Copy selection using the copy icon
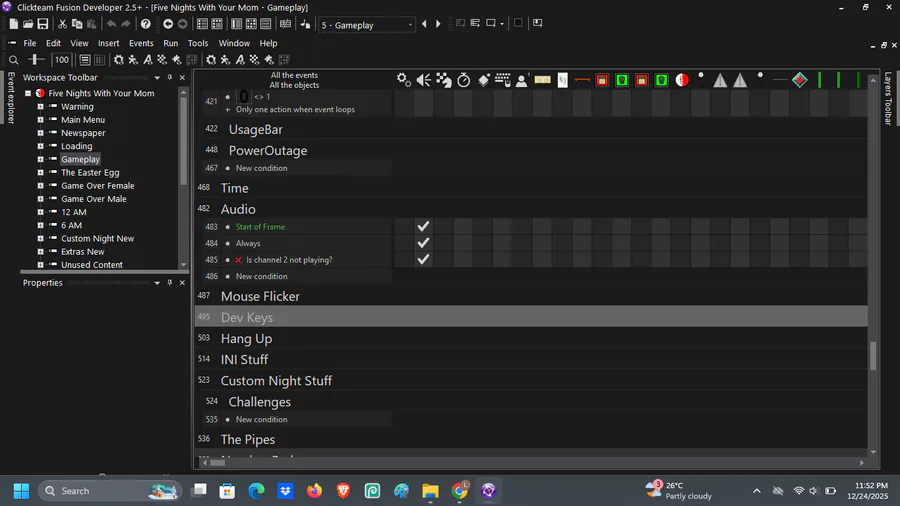The width and height of the screenshot is (900, 506). (x=76, y=24)
